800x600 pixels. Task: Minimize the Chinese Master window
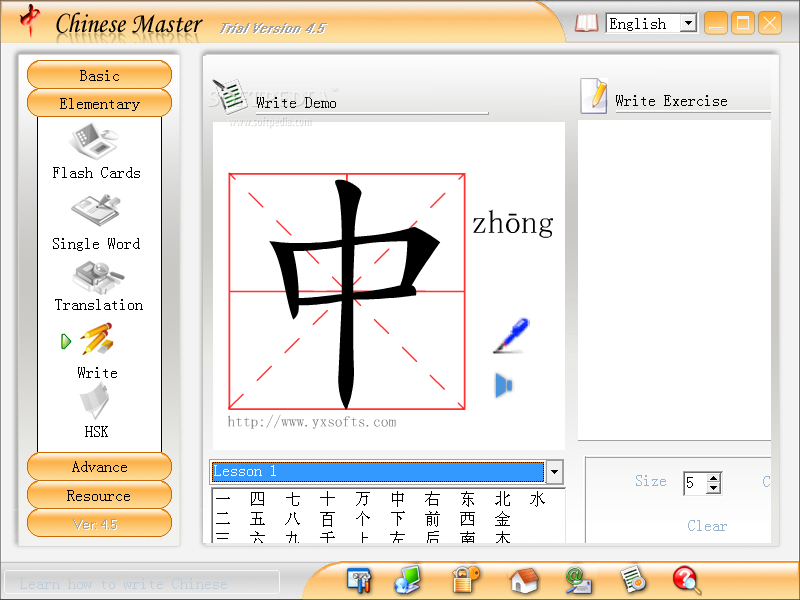tap(716, 23)
